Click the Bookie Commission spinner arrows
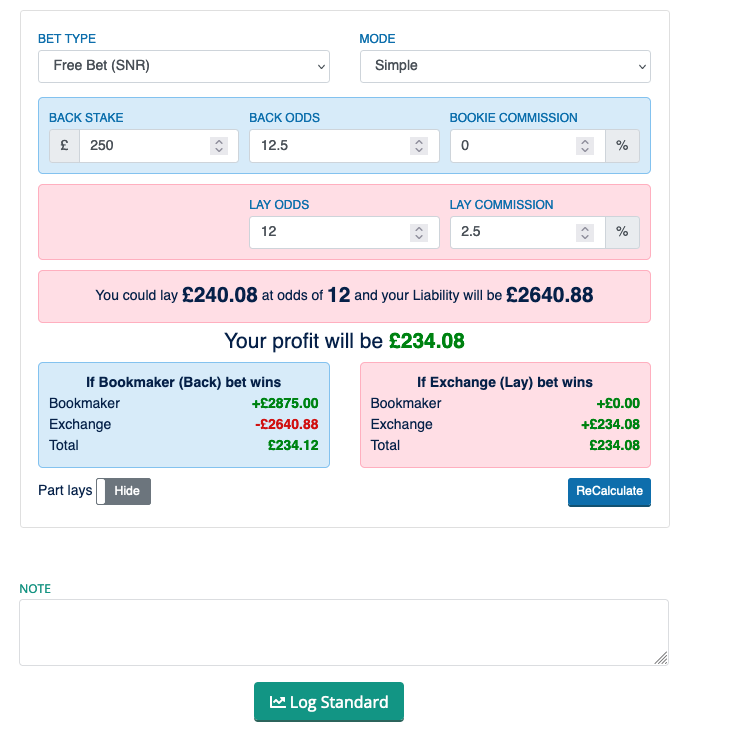749x756 pixels. click(x=585, y=146)
